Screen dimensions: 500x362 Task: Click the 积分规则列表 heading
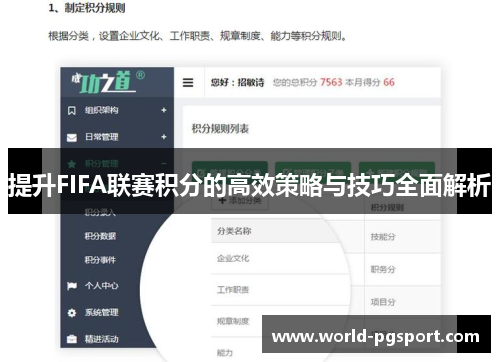[x=220, y=129]
